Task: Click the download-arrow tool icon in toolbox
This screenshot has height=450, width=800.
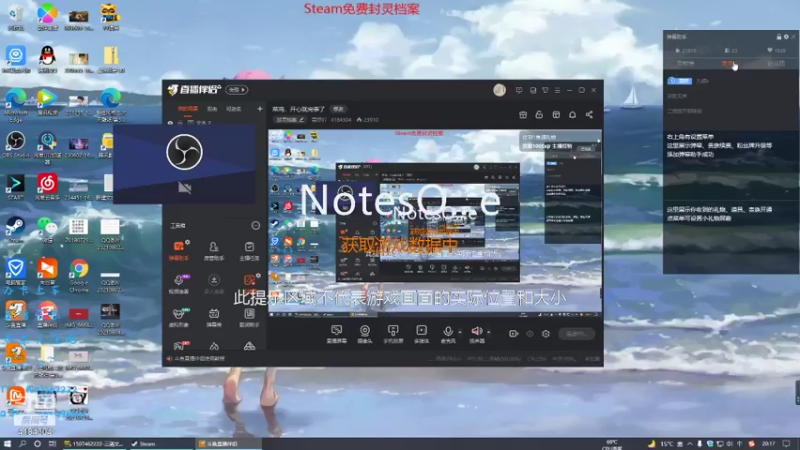Action: point(214,284)
